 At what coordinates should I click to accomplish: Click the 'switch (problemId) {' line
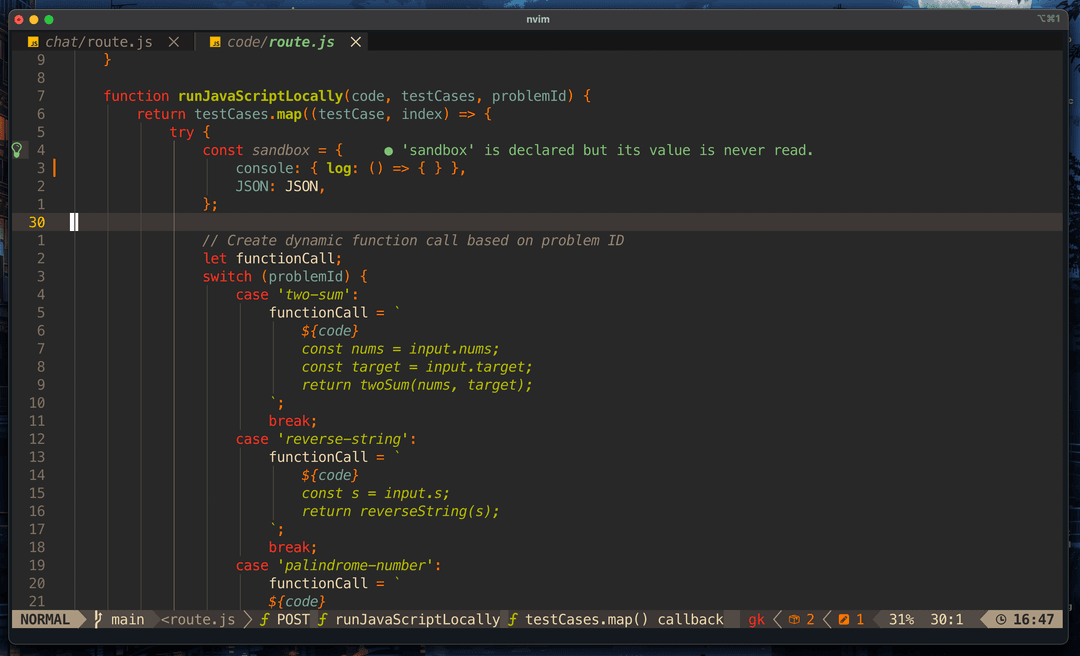pos(285,276)
